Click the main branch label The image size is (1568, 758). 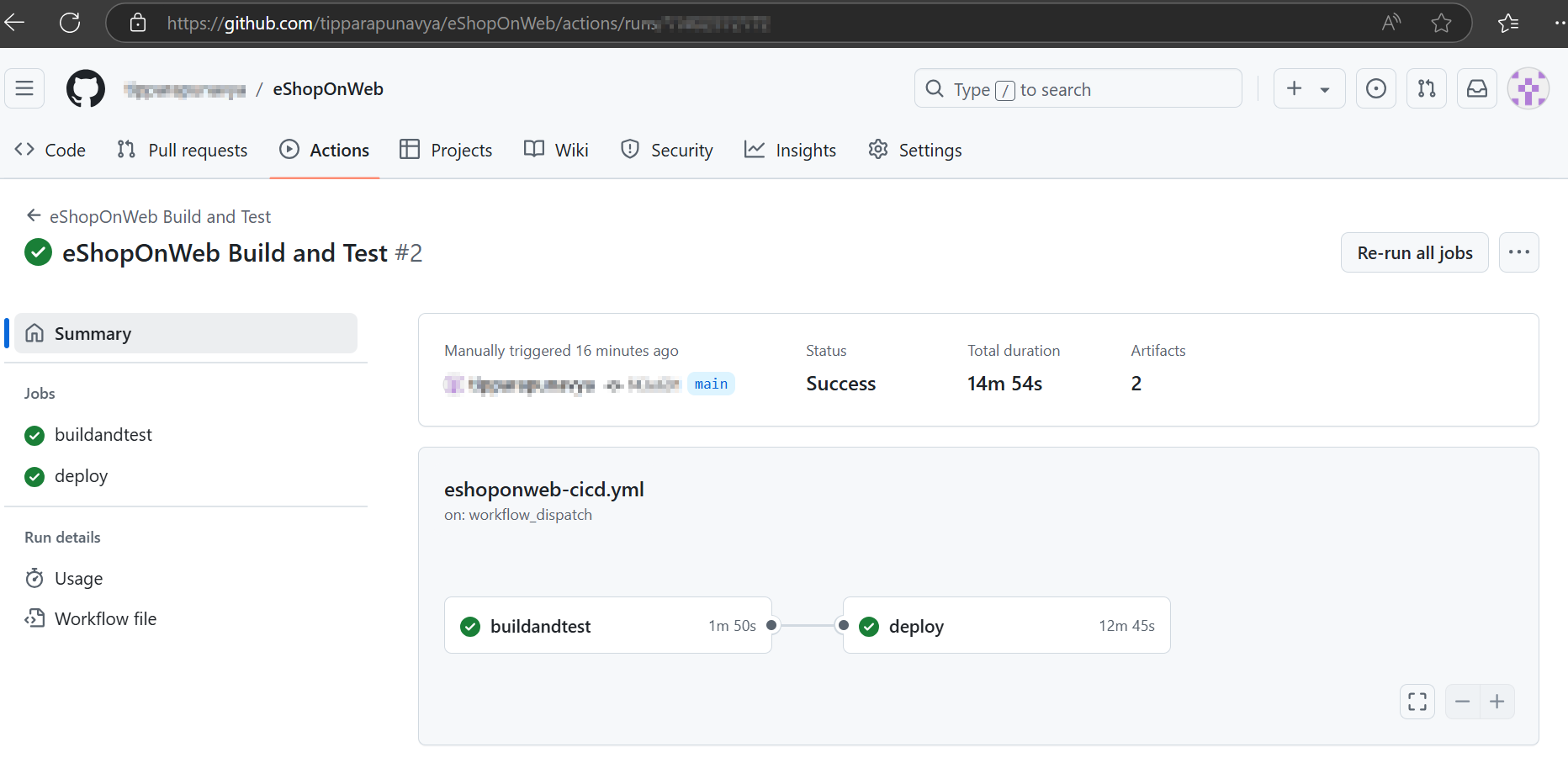point(711,384)
